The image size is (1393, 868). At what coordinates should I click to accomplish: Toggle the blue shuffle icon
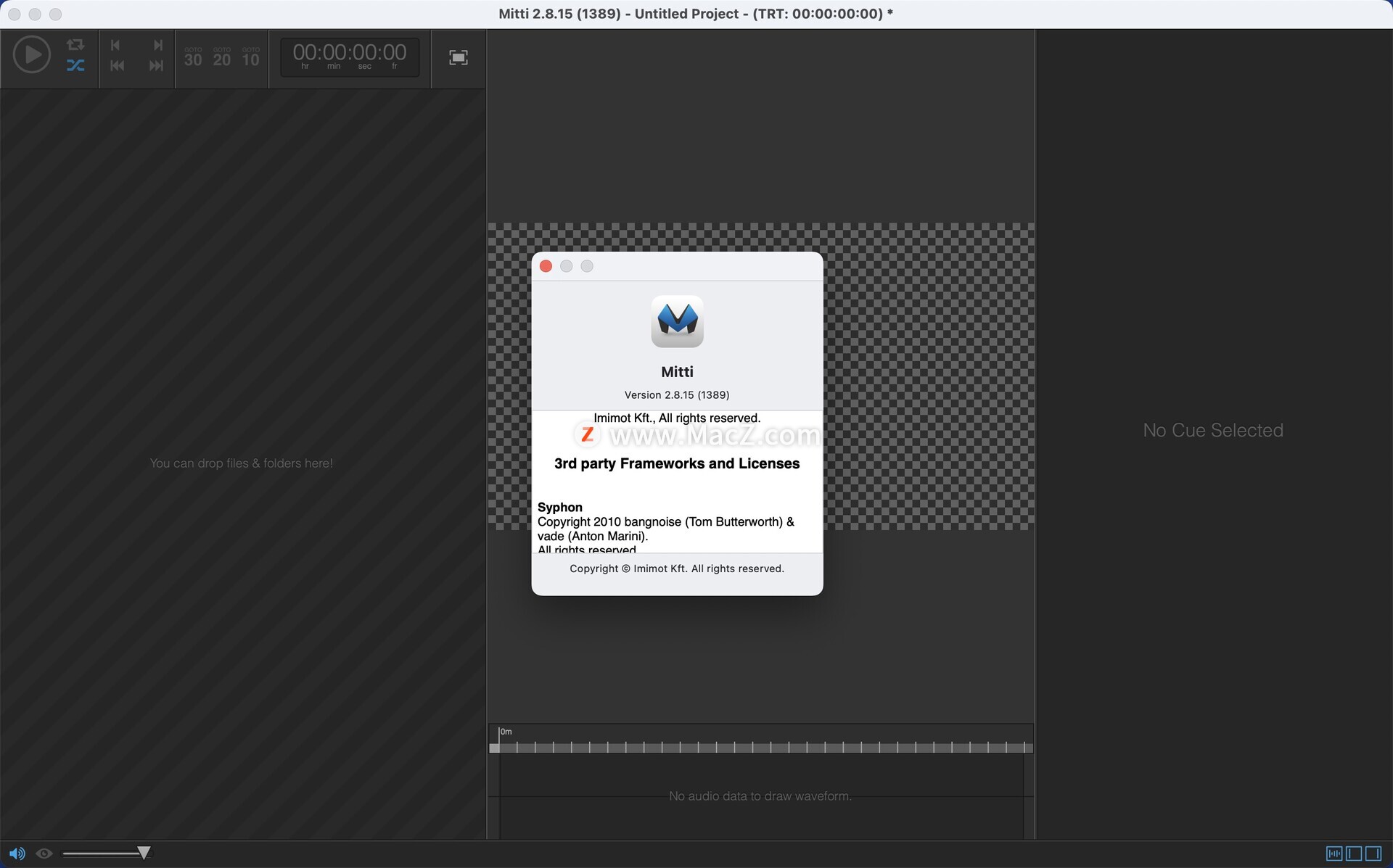(75, 65)
